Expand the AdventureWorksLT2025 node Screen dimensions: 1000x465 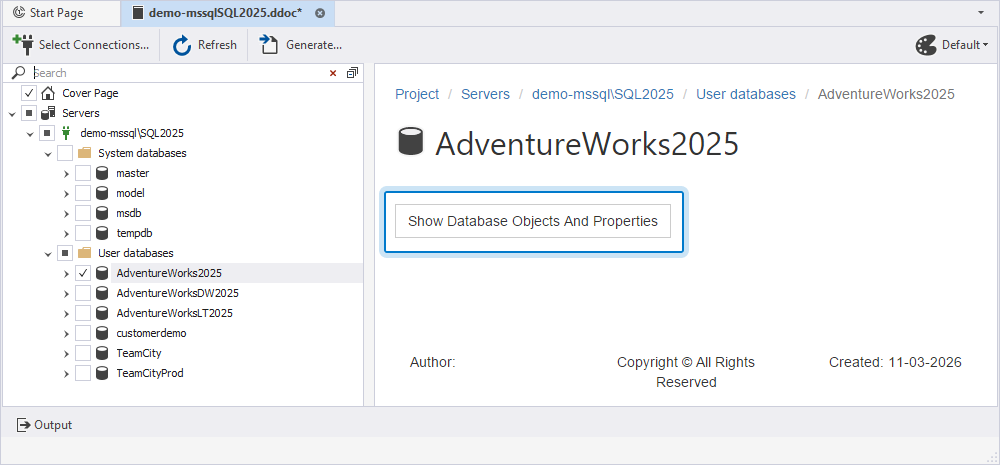(x=66, y=313)
